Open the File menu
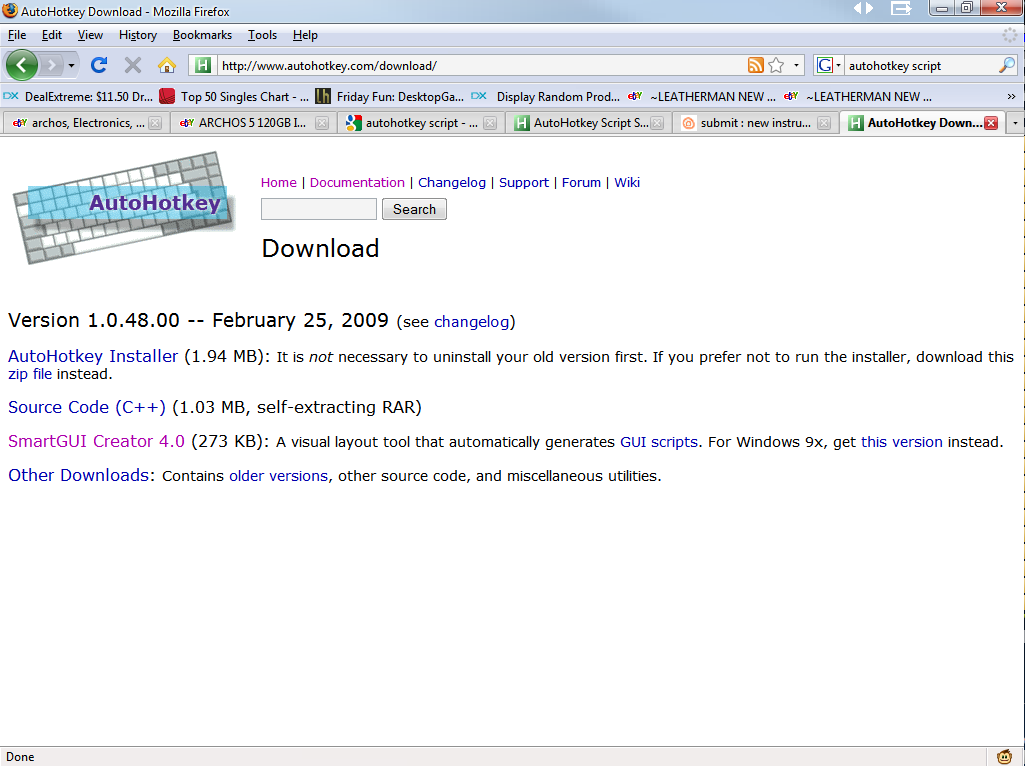 point(17,35)
